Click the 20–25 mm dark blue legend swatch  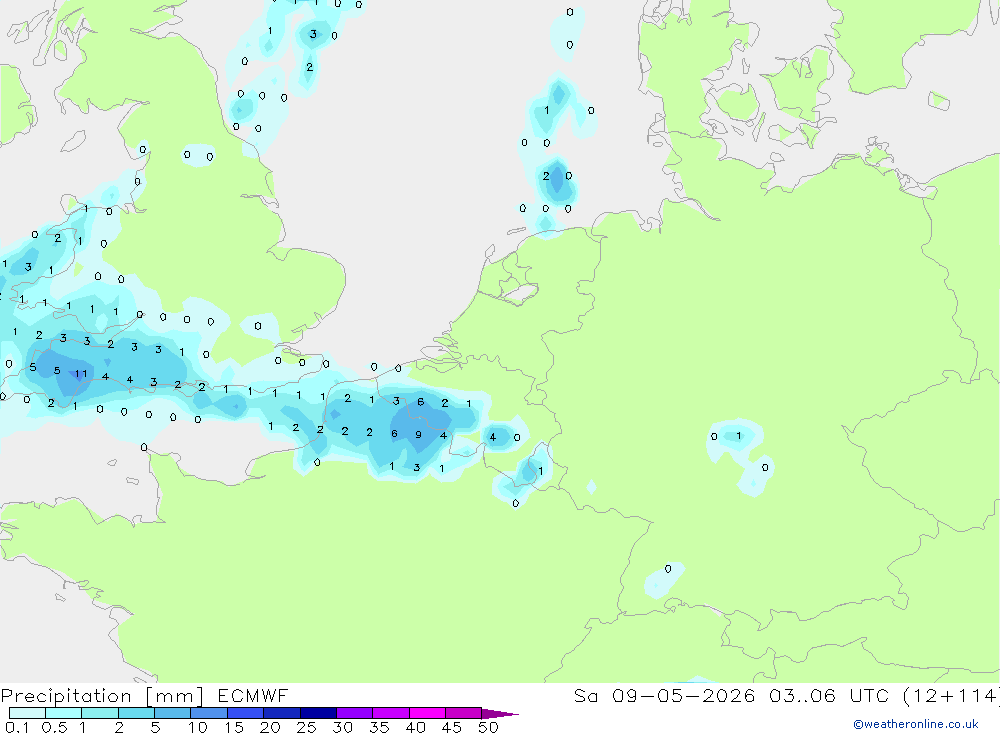coord(282,713)
